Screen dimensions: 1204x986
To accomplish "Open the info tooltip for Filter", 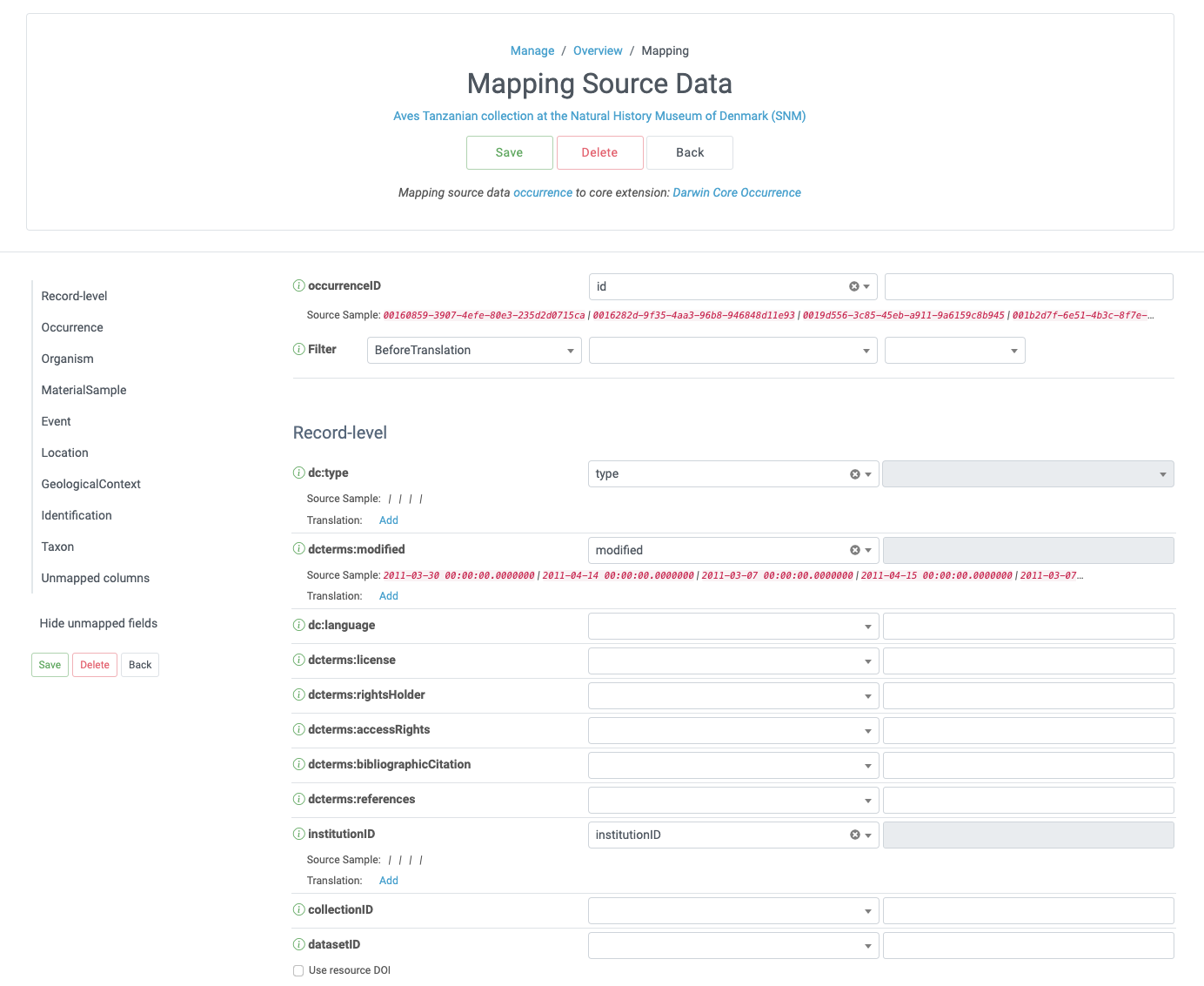I will [298, 348].
